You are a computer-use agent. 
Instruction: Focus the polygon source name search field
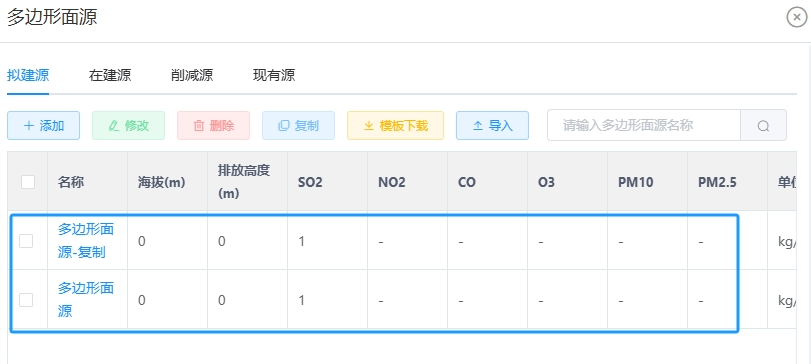click(x=644, y=125)
